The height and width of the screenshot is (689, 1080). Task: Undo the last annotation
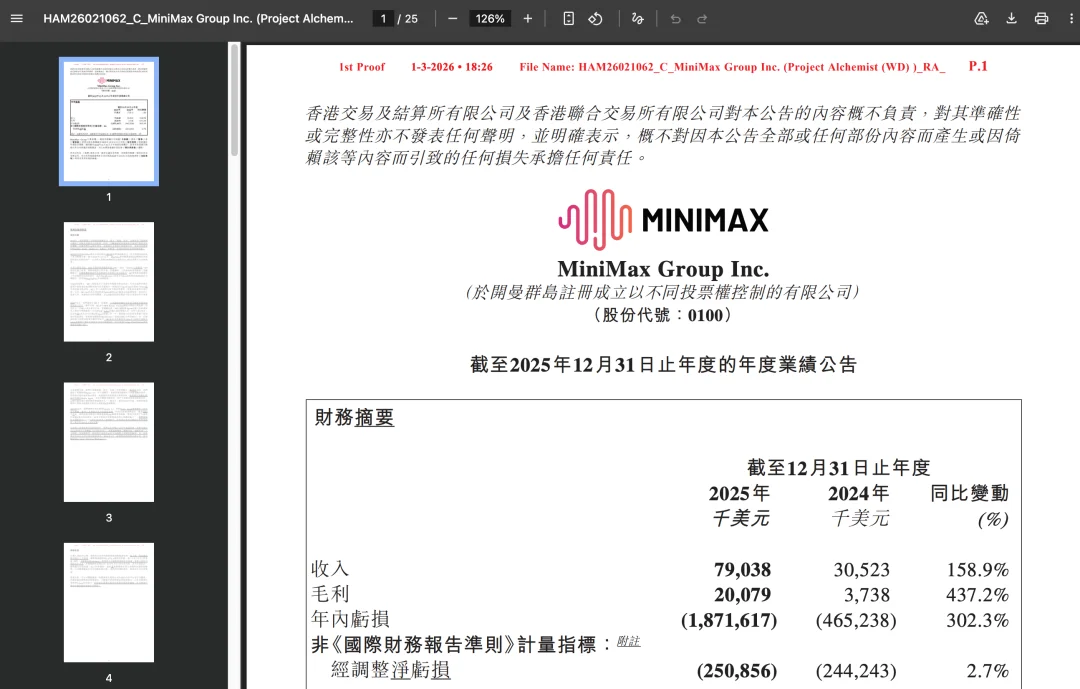tap(679, 18)
